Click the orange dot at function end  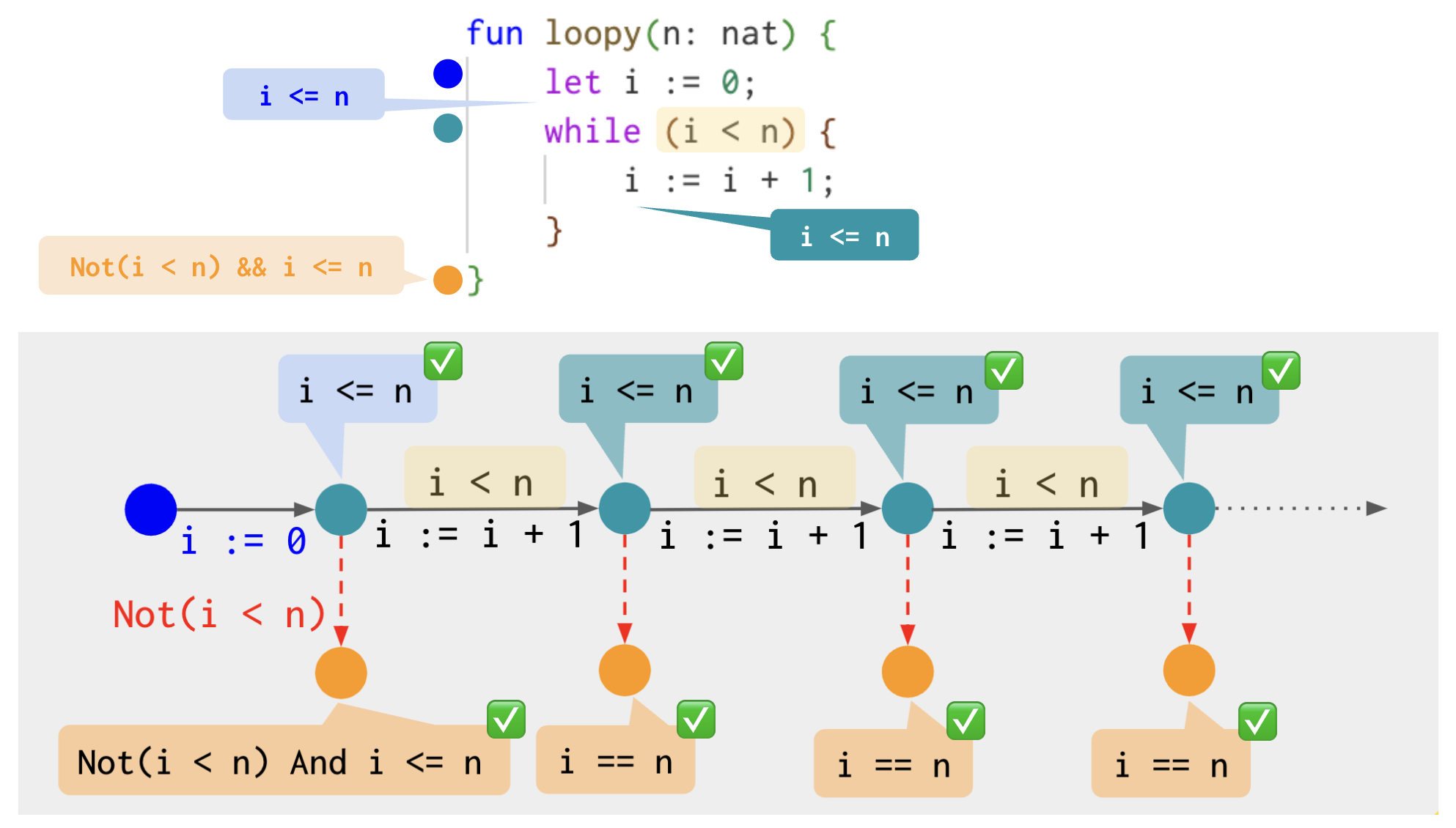(x=447, y=280)
